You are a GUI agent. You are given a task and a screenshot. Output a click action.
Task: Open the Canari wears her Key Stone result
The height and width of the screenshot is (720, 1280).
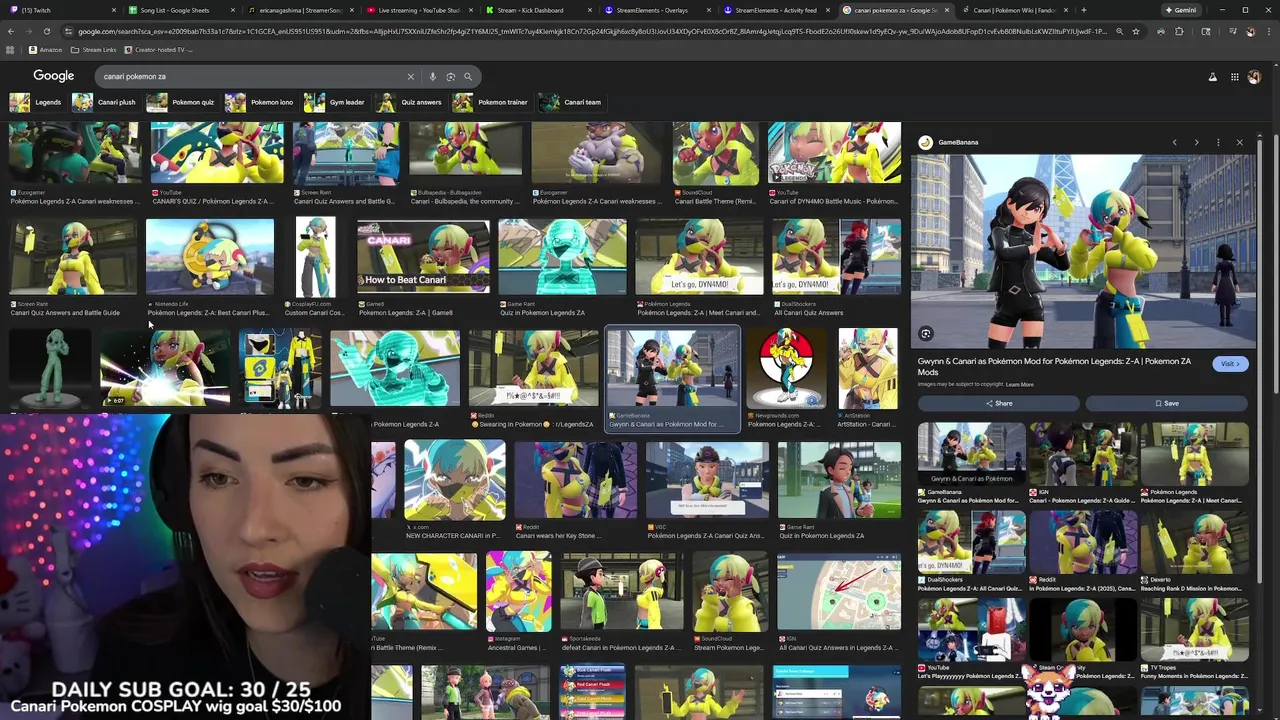(575, 480)
